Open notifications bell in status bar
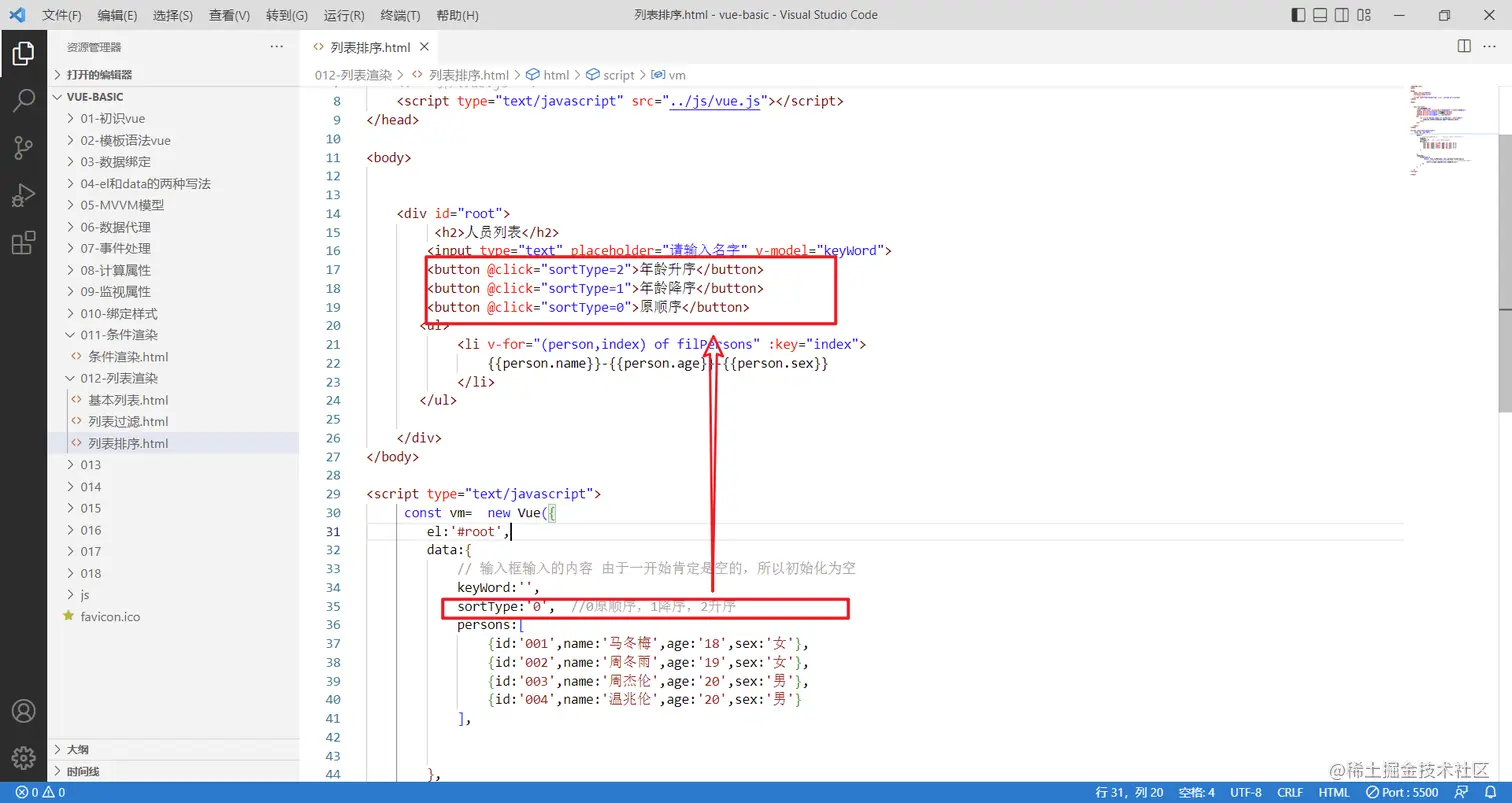Viewport: 1512px width, 803px height. [x=1488, y=793]
